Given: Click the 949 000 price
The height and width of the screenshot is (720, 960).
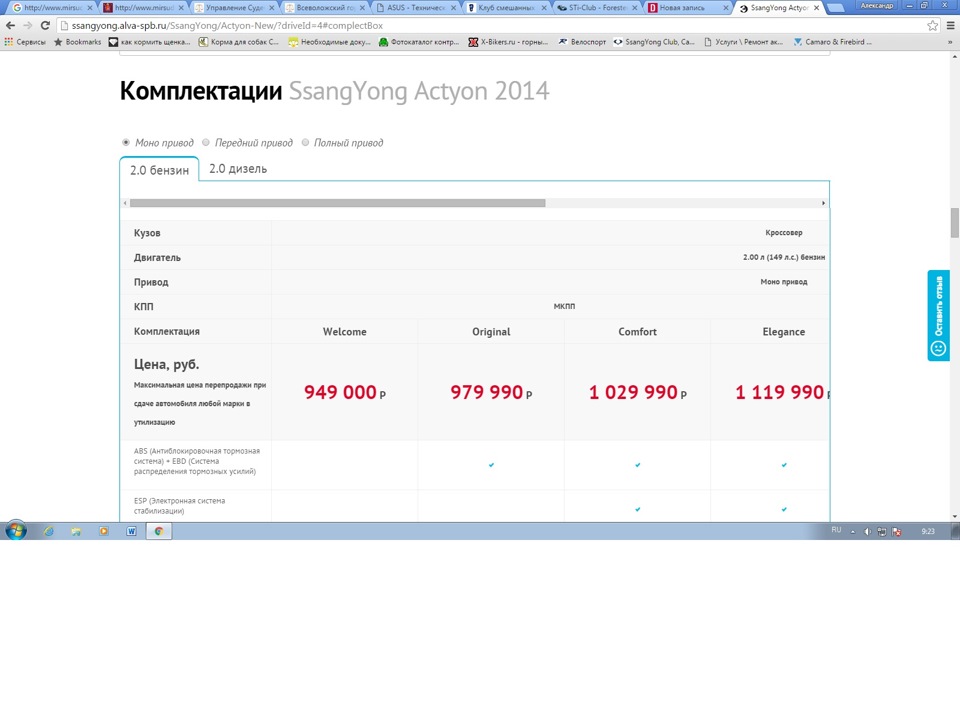Looking at the screenshot, I should tap(345, 392).
